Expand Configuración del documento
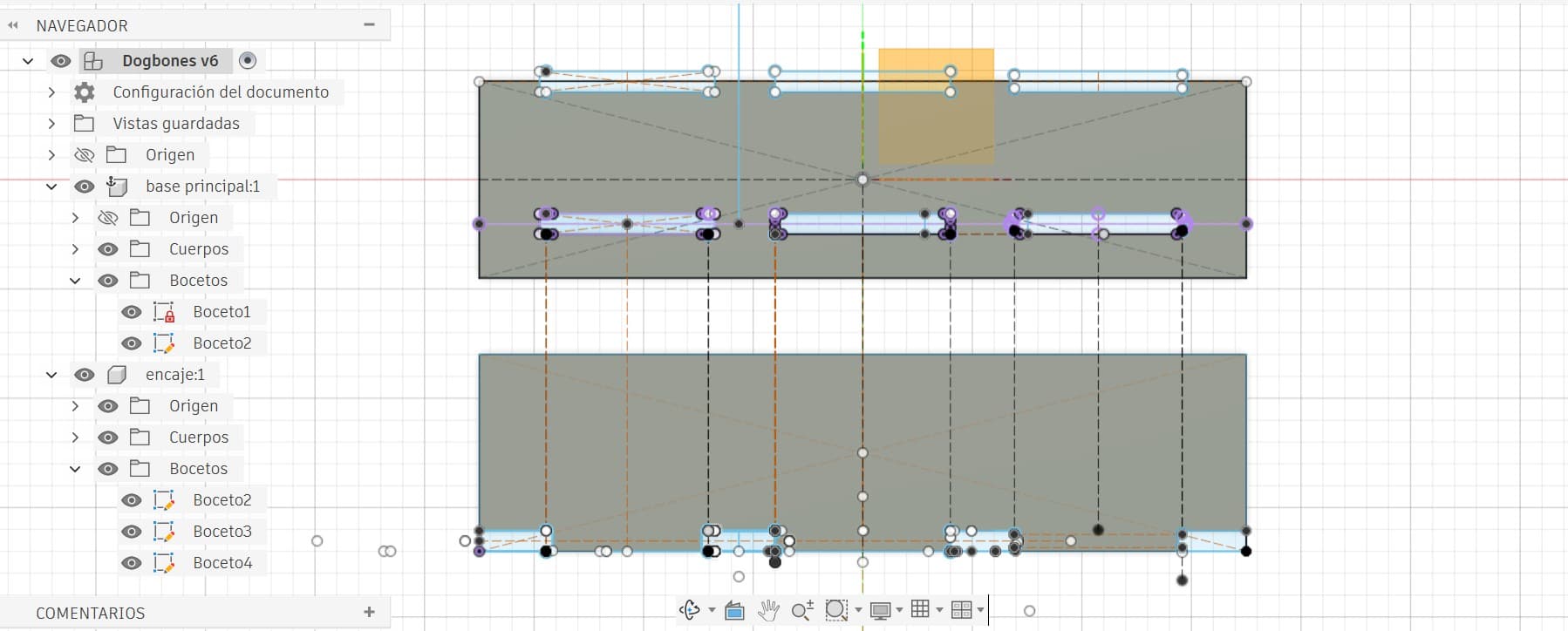The height and width of the screenshot is (631, 1568). tap(51, 92)
